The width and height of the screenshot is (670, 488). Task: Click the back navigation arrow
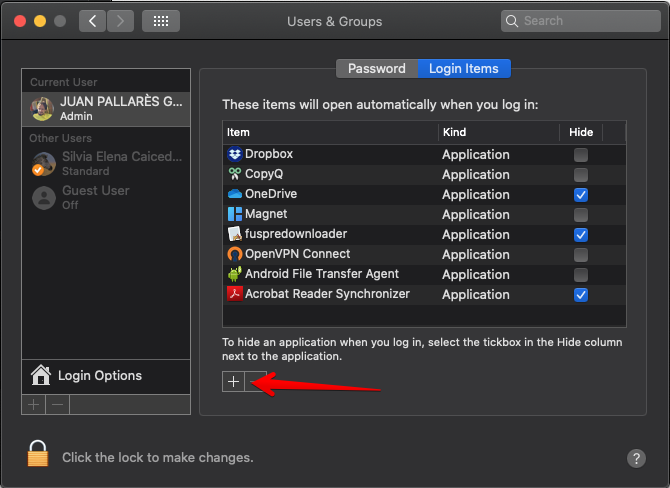(x=93, y=21)
